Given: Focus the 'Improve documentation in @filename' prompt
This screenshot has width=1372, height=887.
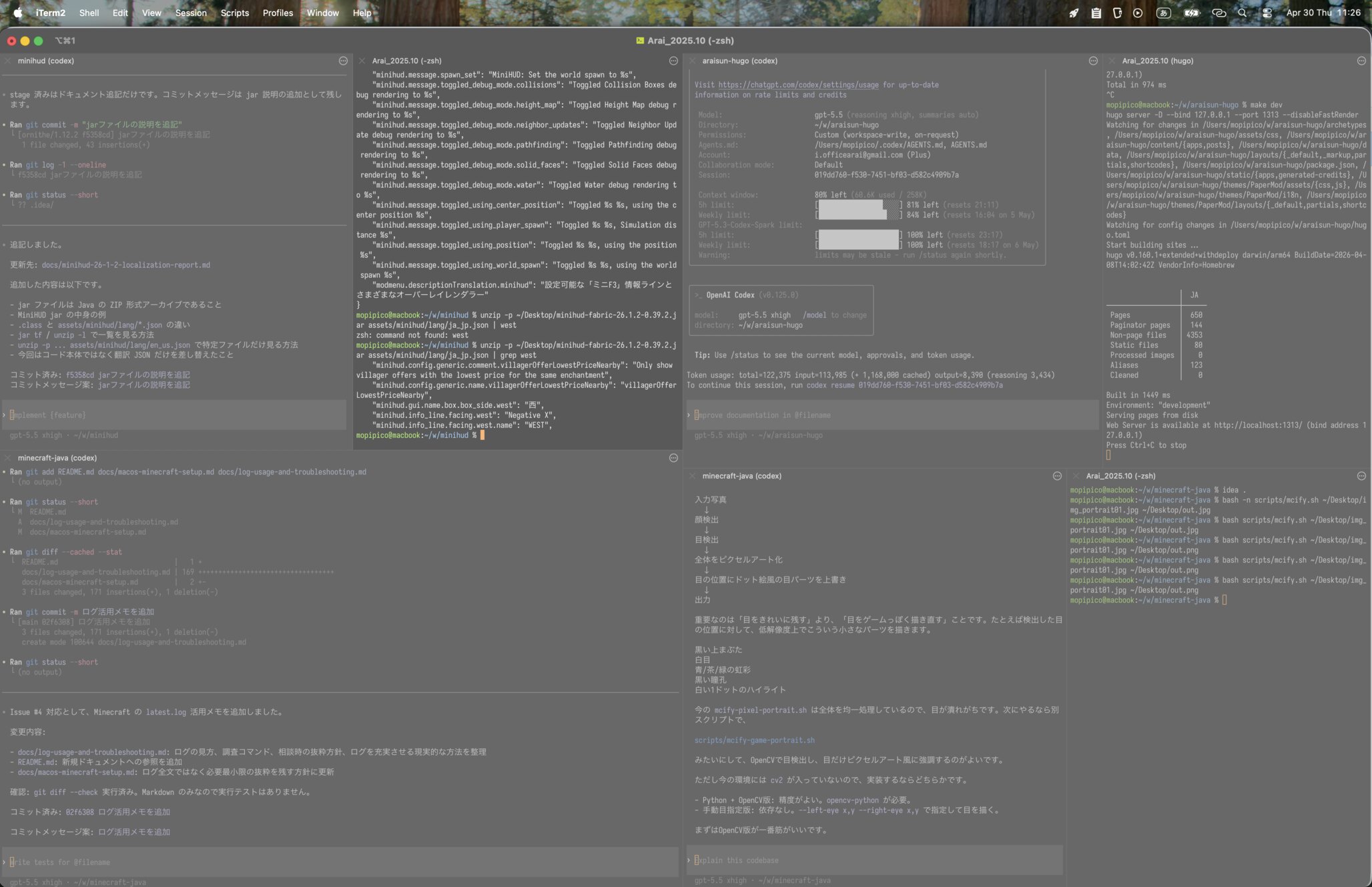Looking at the screenshot, I should (x=892, y=415).
